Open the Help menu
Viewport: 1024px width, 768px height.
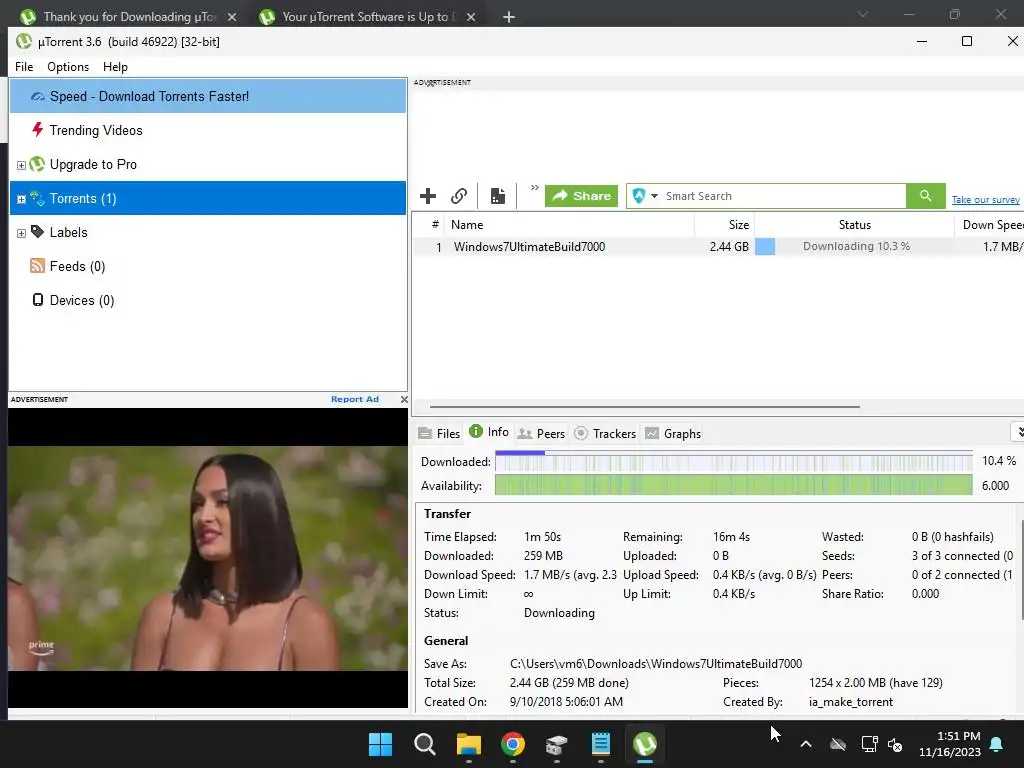[115, 67]
